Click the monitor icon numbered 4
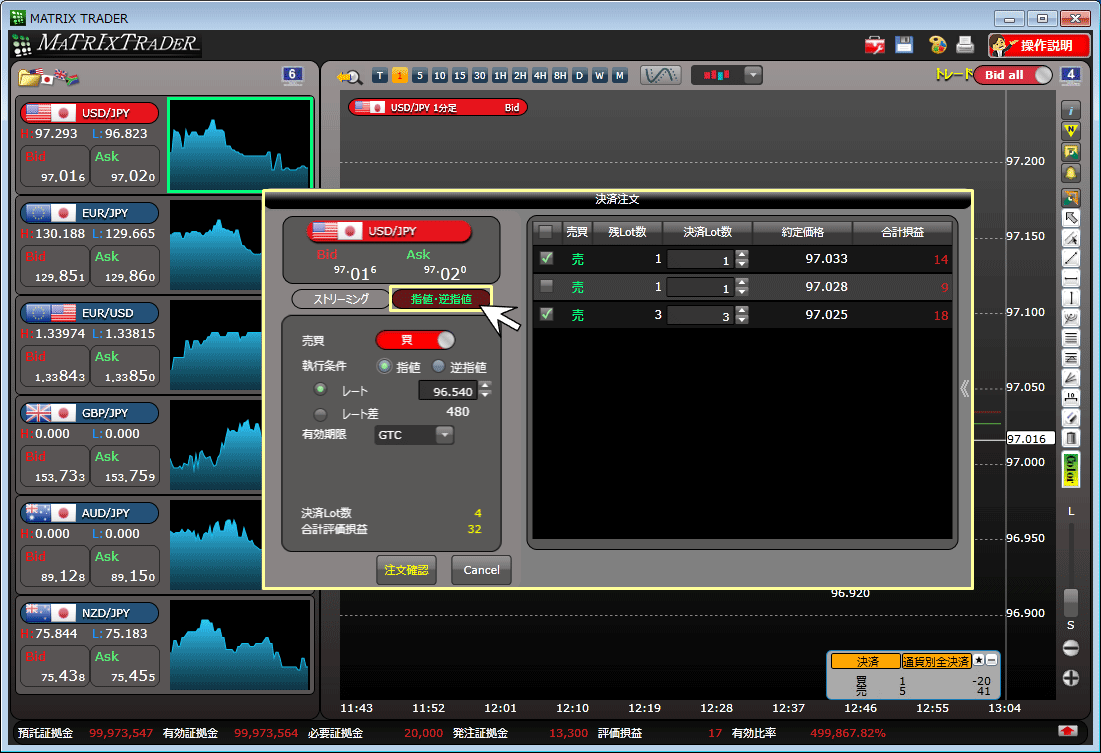This screenshot has width=1101, height=753. point(1070,75)
